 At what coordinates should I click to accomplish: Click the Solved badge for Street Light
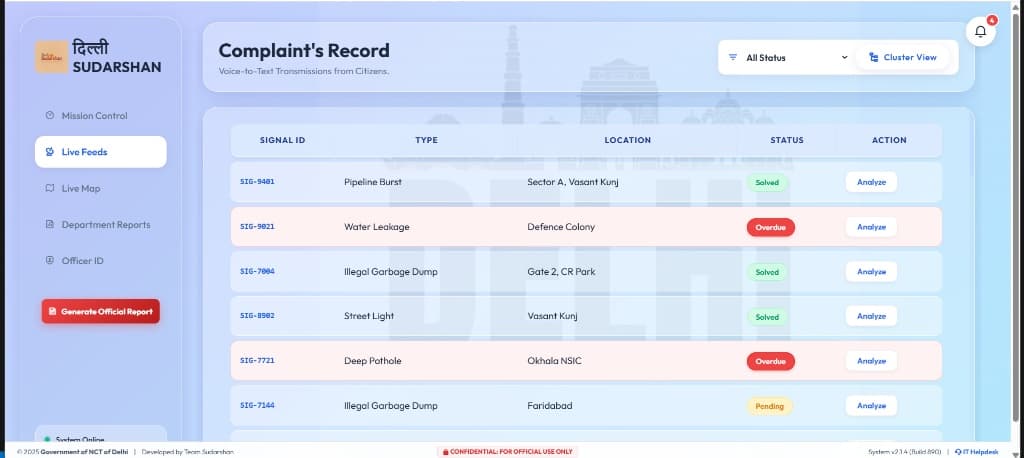[x=767, y=317]
